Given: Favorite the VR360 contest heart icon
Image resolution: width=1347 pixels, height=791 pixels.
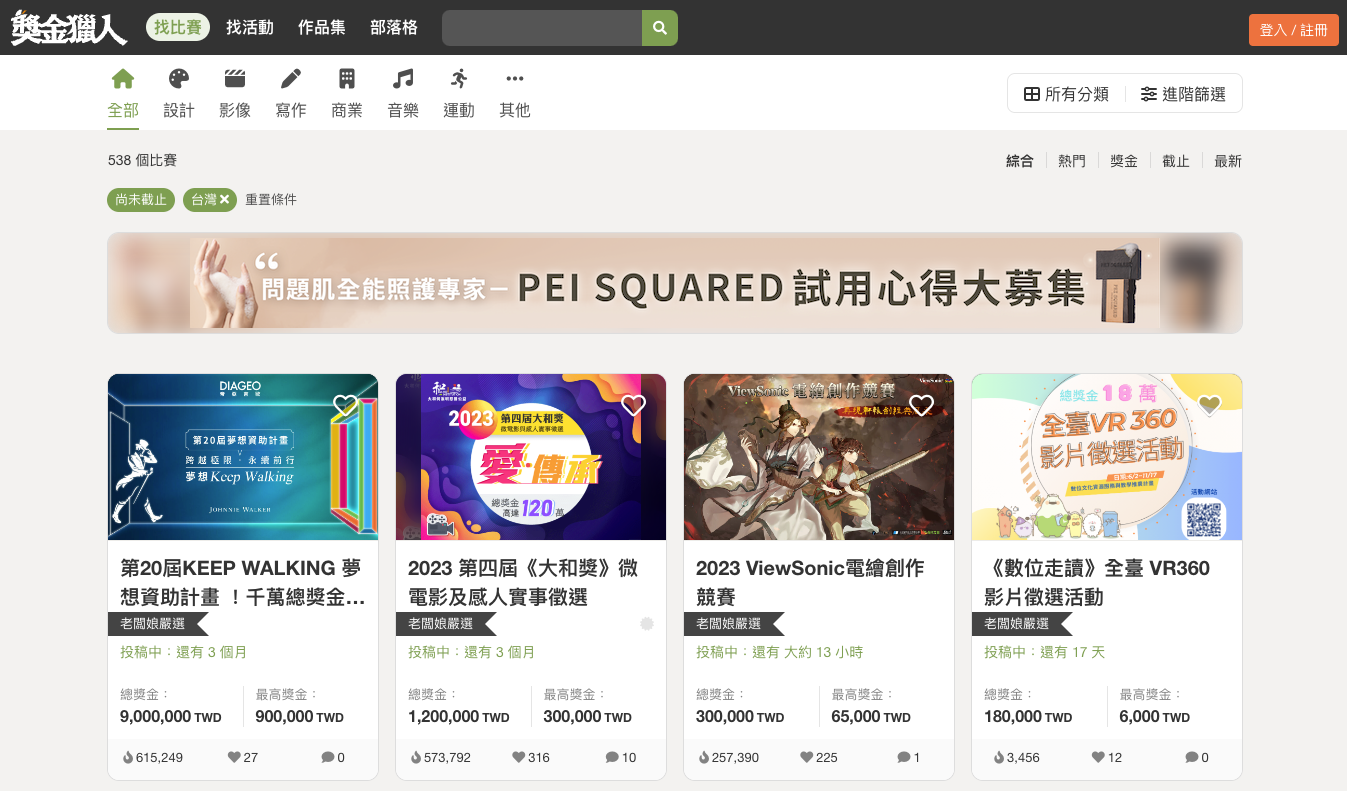Looking at the screenshot, I should click(1209, 405).
